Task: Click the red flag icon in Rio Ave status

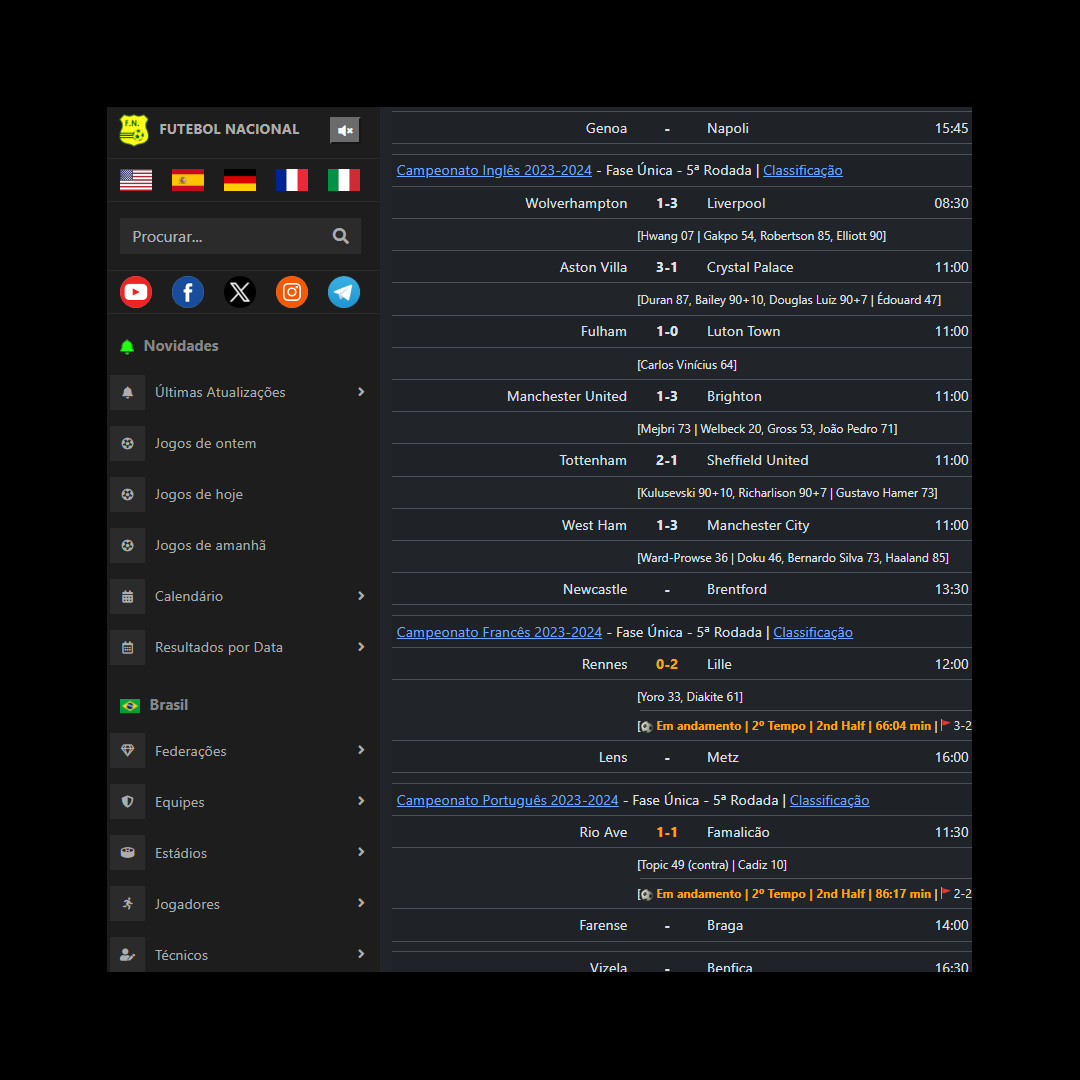Action: coord(946,893)
